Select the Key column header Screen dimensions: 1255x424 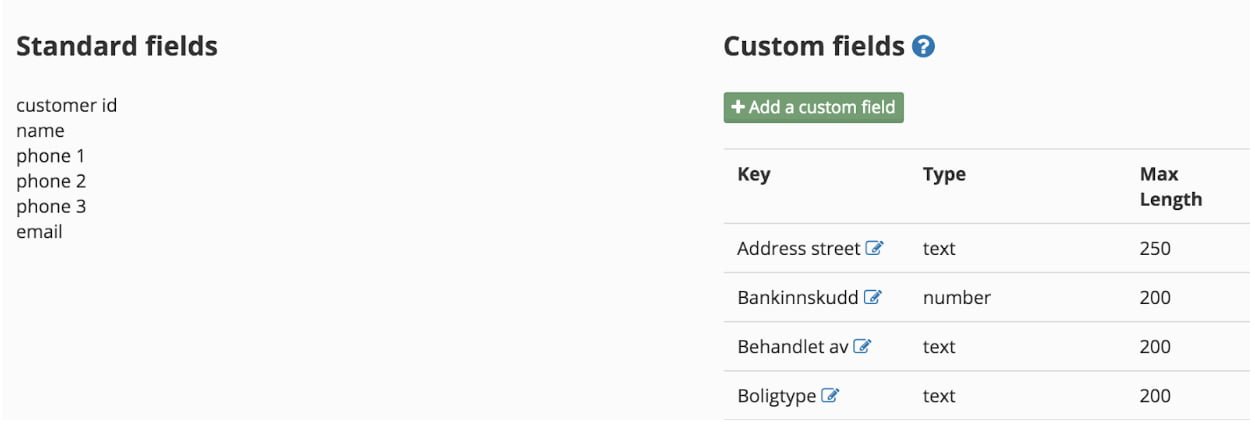click(x=754, y=174)
